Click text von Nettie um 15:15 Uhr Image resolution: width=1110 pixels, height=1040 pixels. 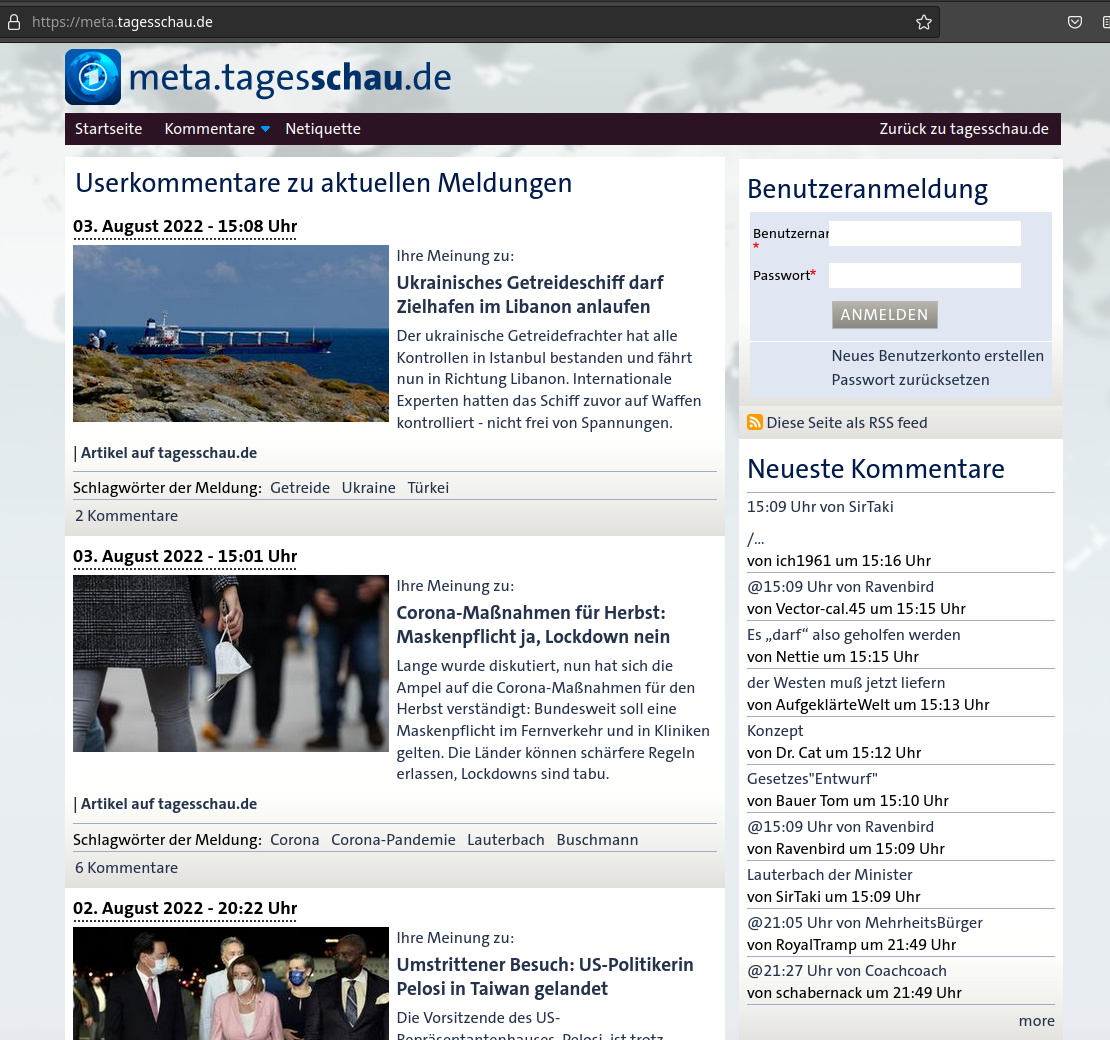click(x=832, y=657)
